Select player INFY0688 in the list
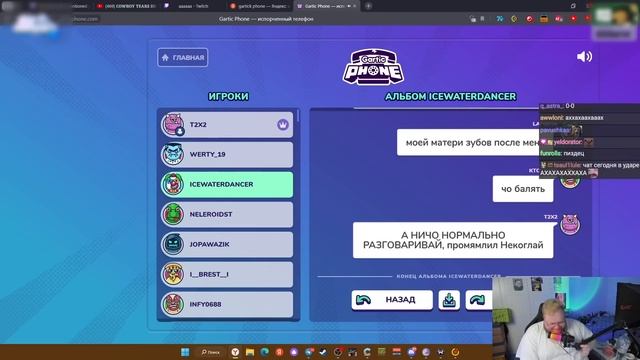This screenshot has width=640, height=360. click(x=227, y=304)
